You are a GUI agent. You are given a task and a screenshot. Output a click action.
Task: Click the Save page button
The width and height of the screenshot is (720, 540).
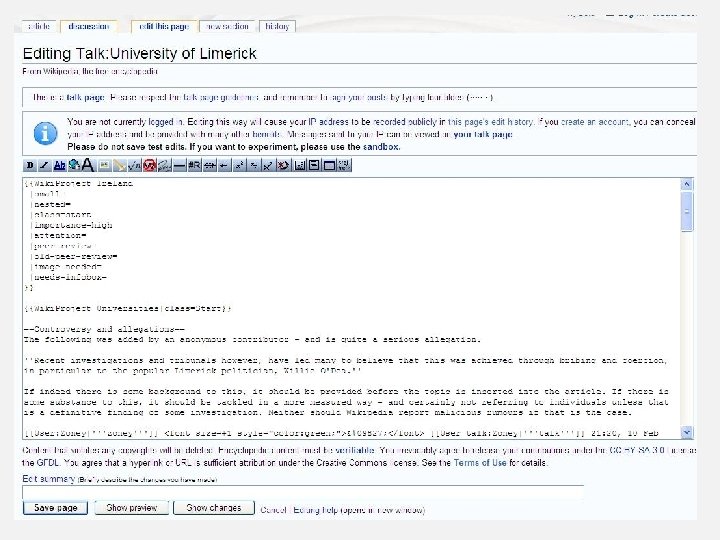55,508
